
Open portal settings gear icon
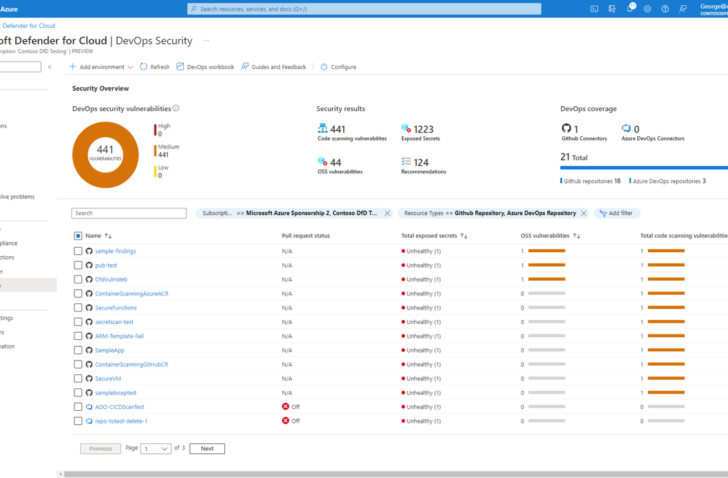[647, 9]
